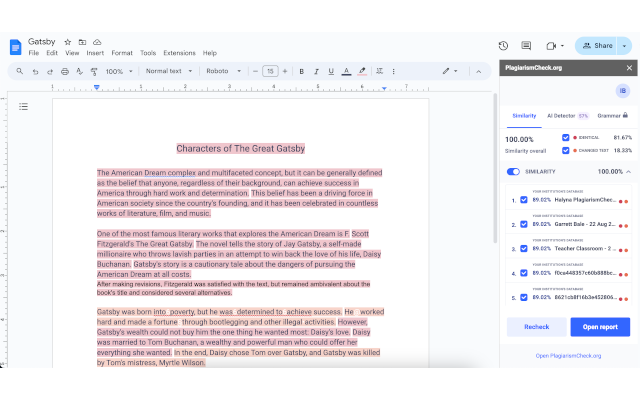Follow the Open PlagiarismCheck.org link
Viewport: 640px width, 400px height.
(x=568, y=356)
